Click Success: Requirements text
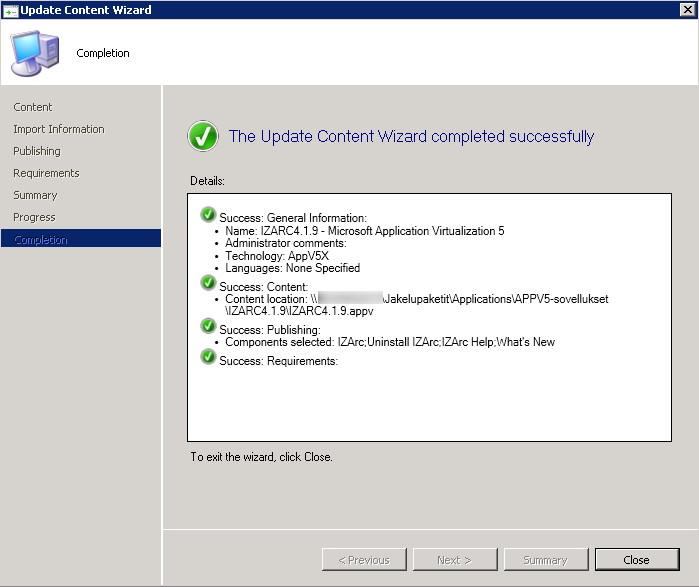The image size is (699, 587). click(x=279, y=361)
